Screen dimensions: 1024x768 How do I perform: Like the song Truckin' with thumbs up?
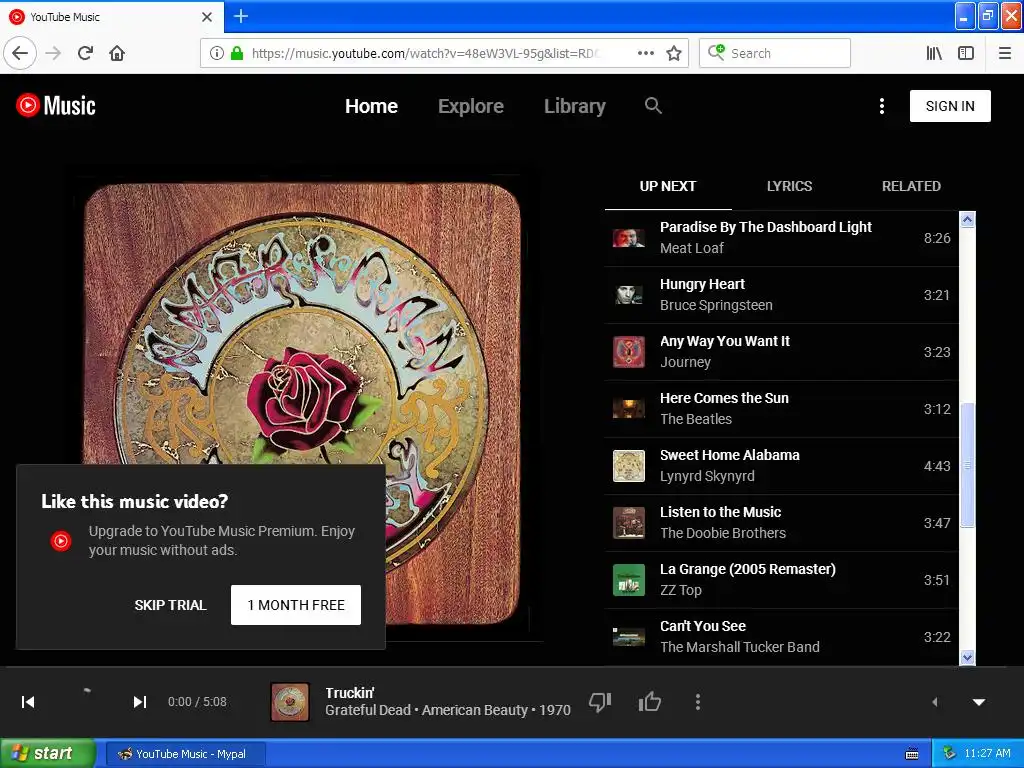(650, 702)
